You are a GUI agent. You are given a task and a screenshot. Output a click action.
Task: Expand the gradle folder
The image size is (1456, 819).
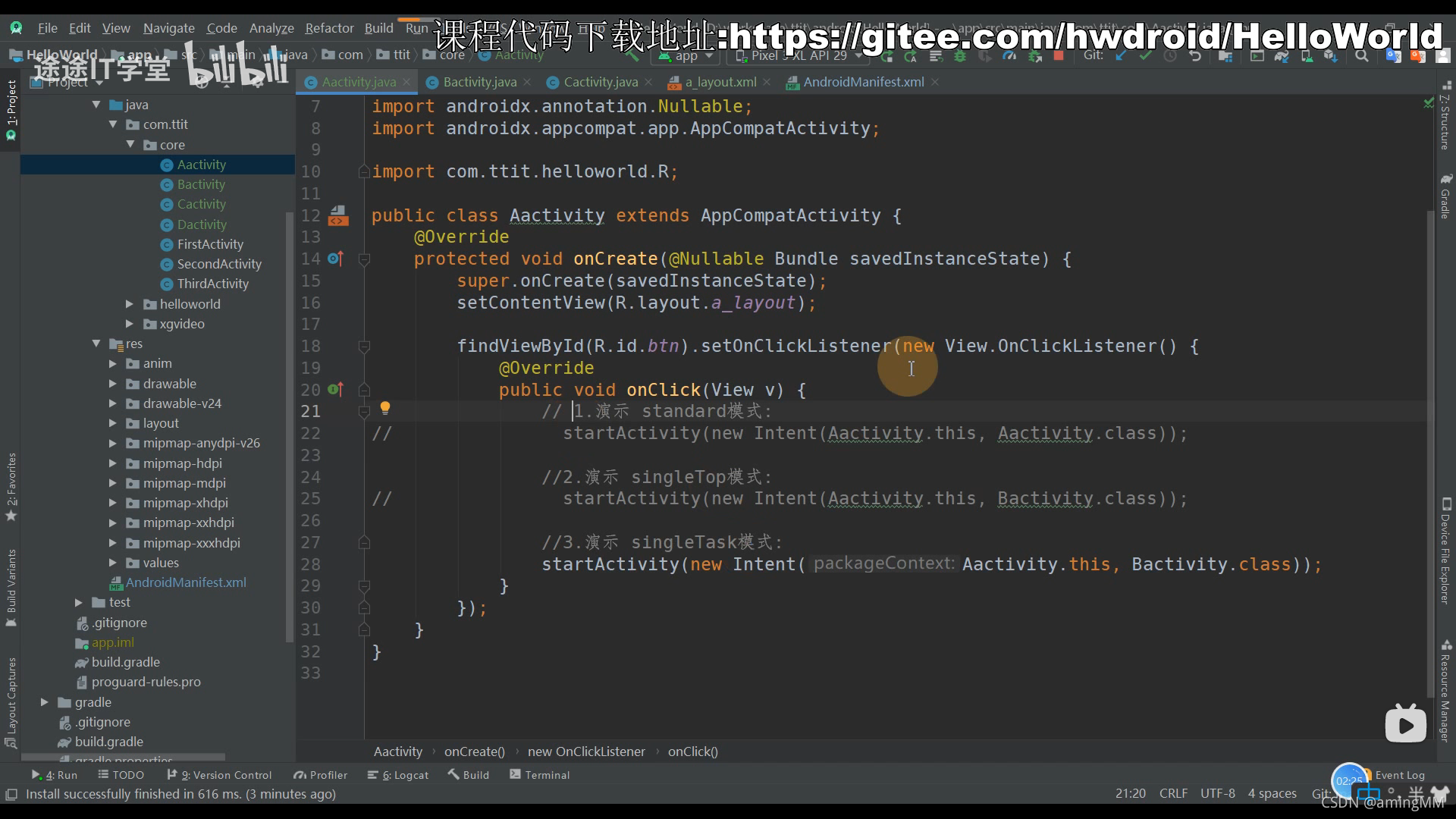44,702
